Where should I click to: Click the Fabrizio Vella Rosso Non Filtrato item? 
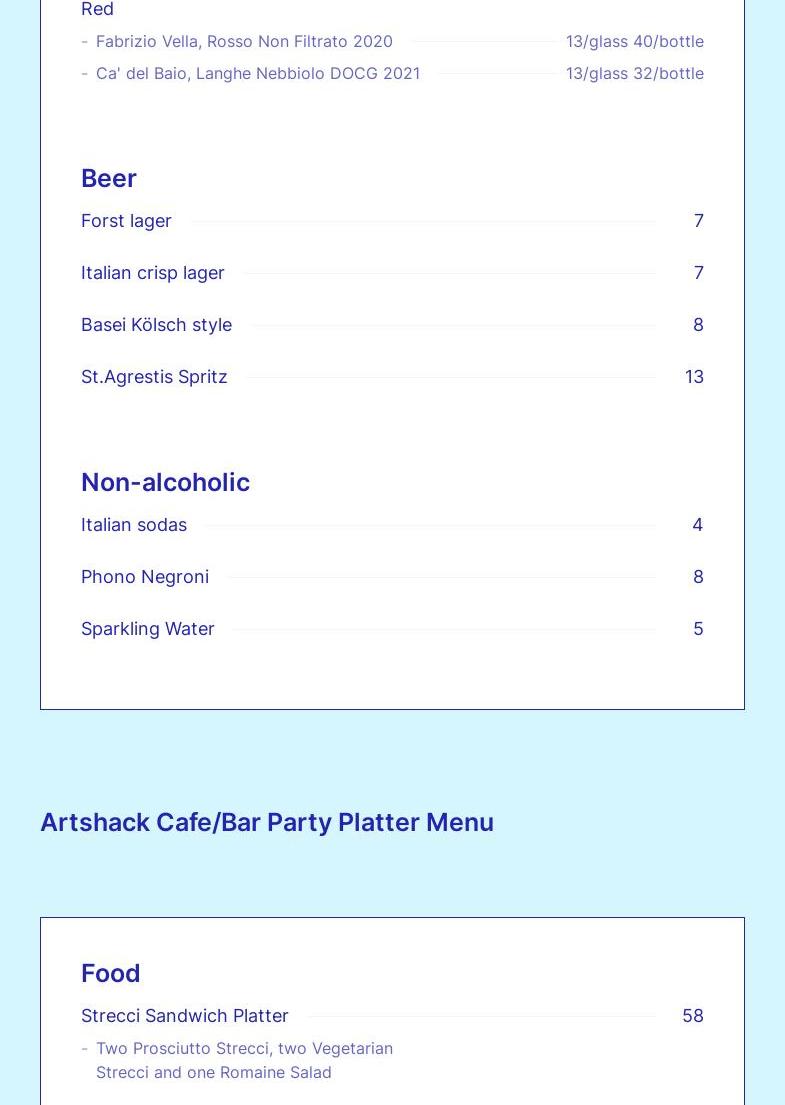244,41
